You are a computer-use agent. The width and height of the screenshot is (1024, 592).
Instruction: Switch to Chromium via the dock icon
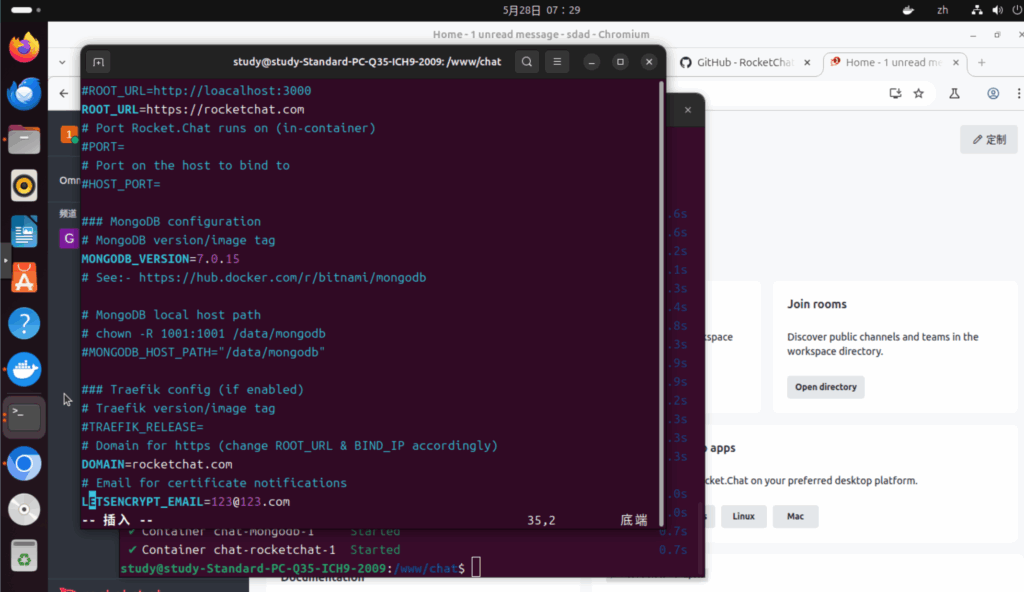(x=24, y=463)
